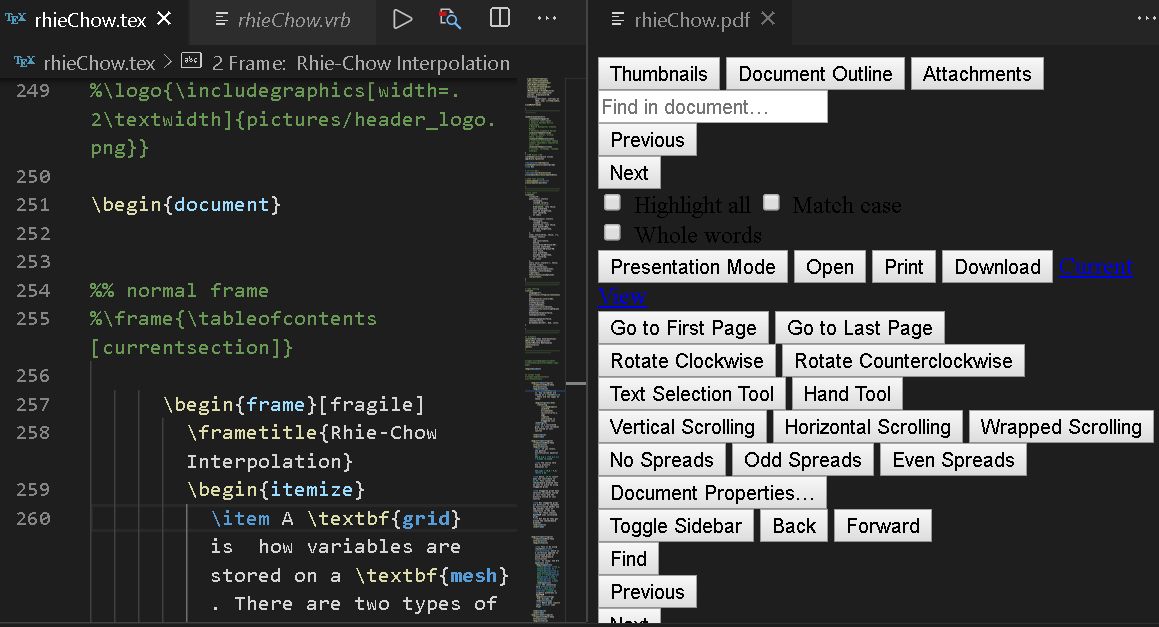Click the Toggle Sidebar button
Viewport: 1159px width, 627px height.
676,526
